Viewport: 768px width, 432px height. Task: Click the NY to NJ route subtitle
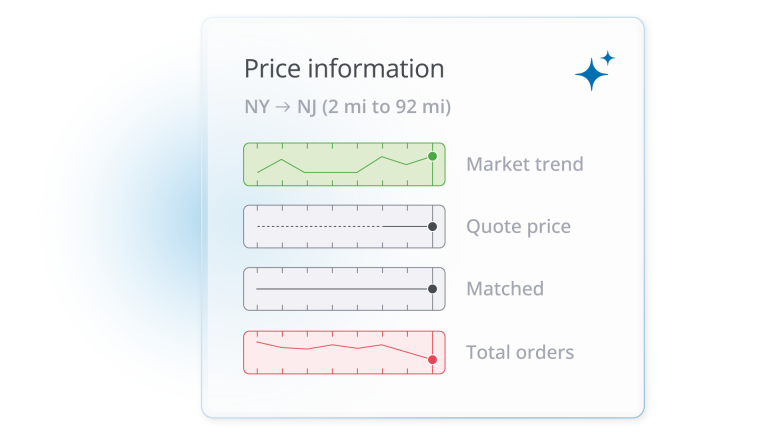coord(347,106)
